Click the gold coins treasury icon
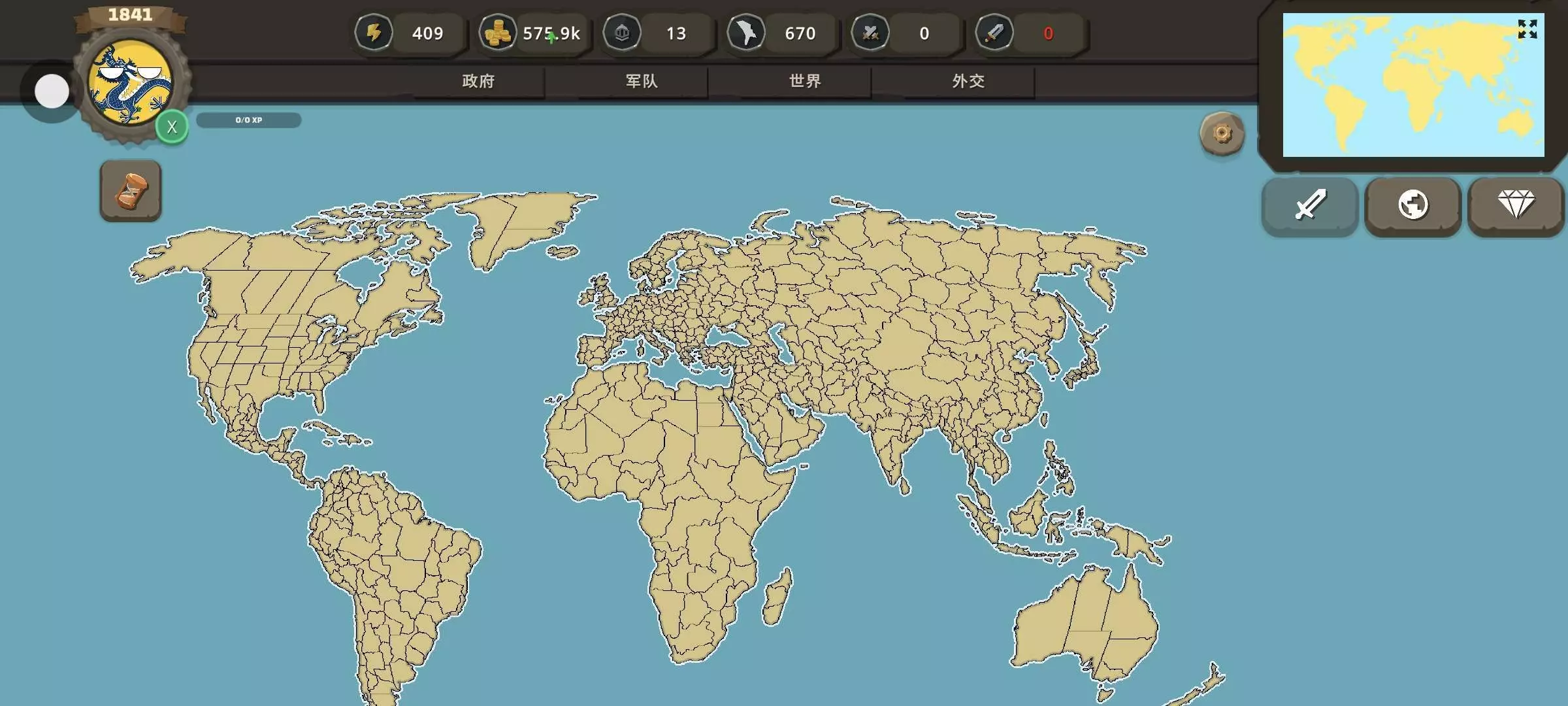This screenshot has height=706, width=1568. tap(498, 33)
